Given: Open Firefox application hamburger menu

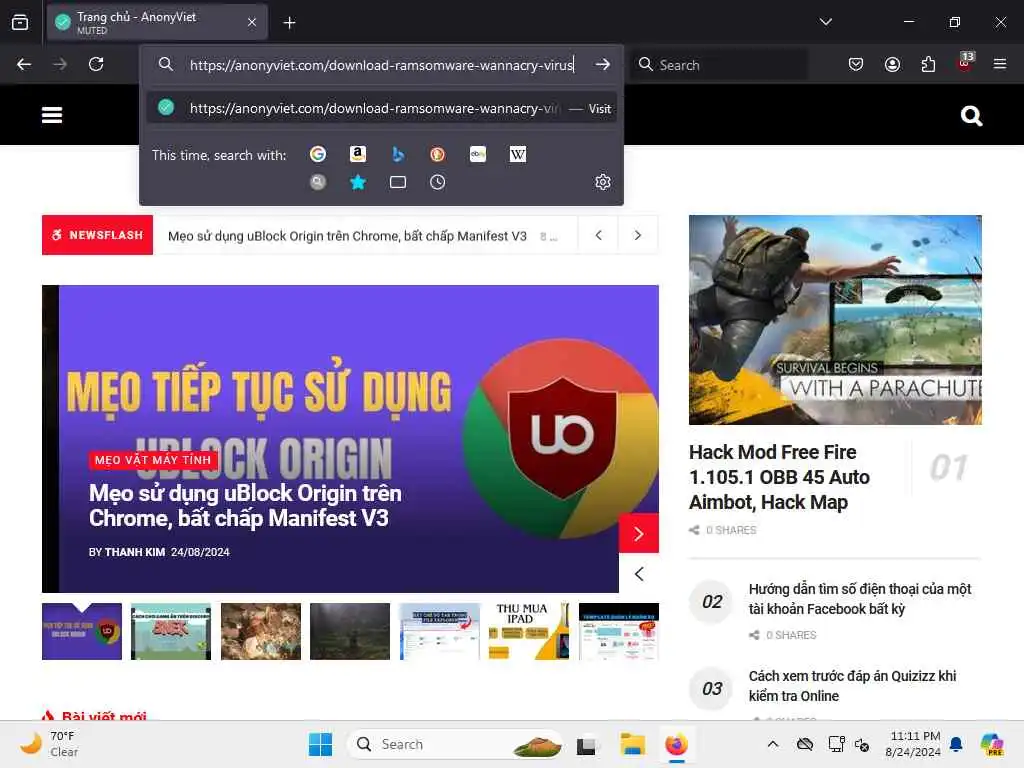Looking at the screenshot, I should click(x=1000, y=64).
